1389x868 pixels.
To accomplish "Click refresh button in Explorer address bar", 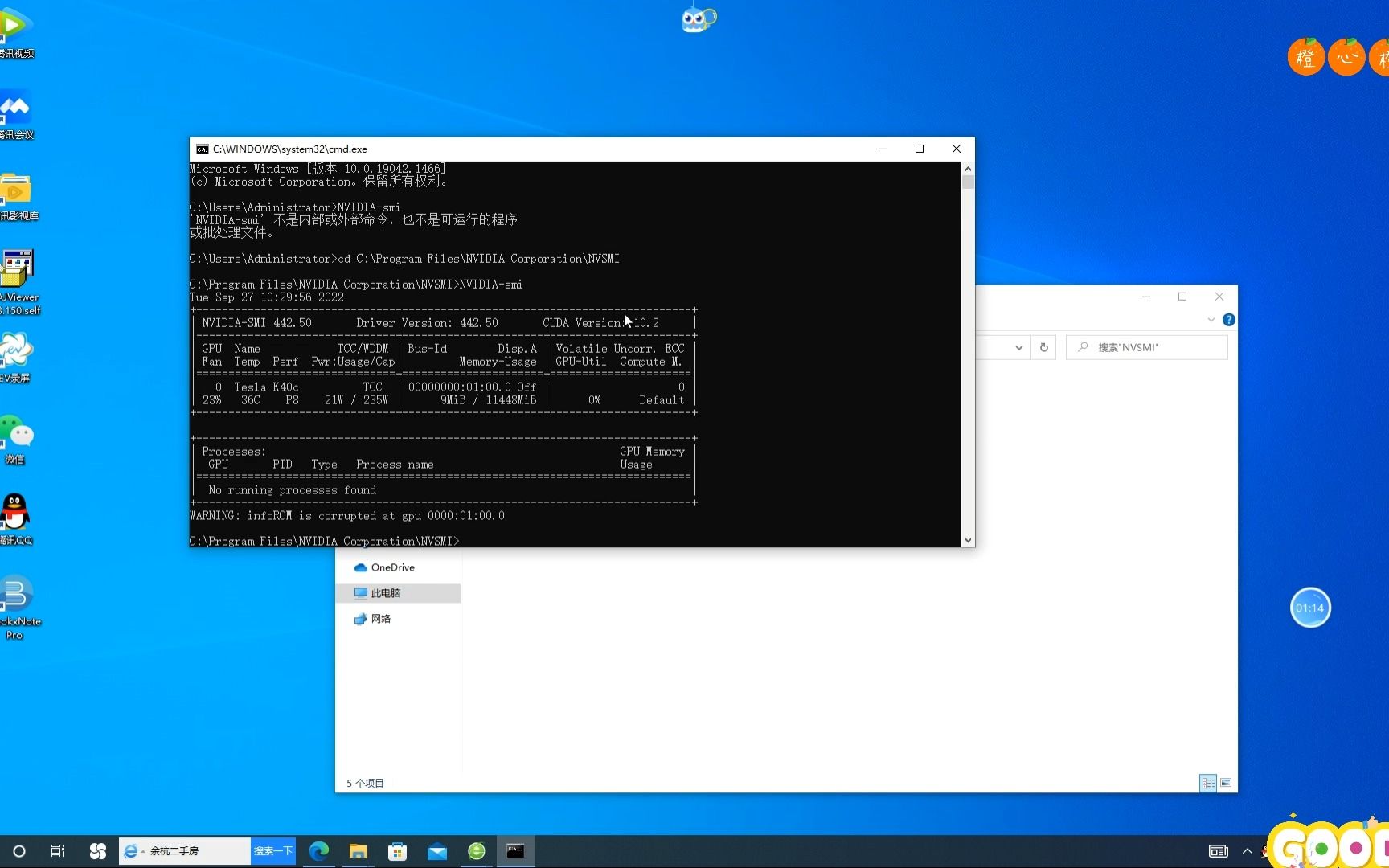I will [1044, 347].
